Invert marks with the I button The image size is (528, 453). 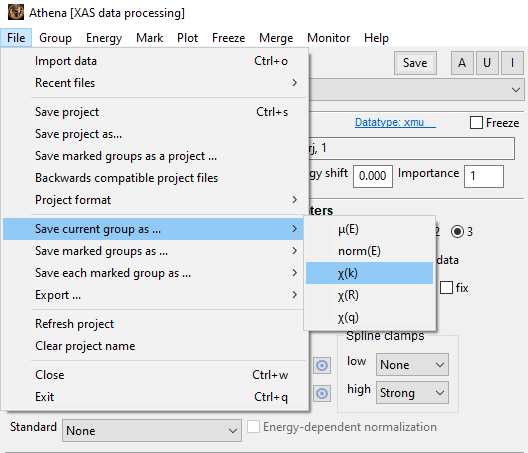point(512,63)
